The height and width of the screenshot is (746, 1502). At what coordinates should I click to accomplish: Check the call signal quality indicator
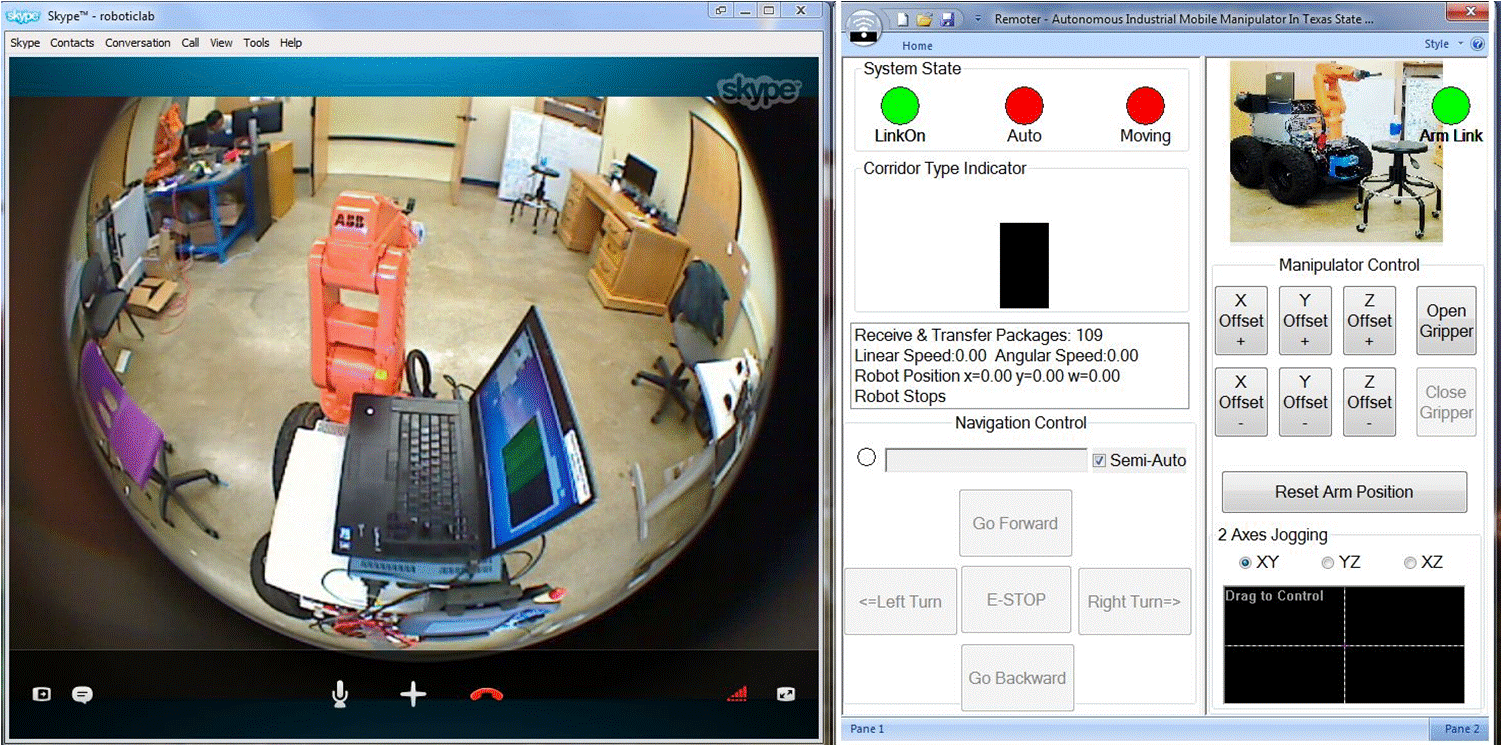pos(736,694)
